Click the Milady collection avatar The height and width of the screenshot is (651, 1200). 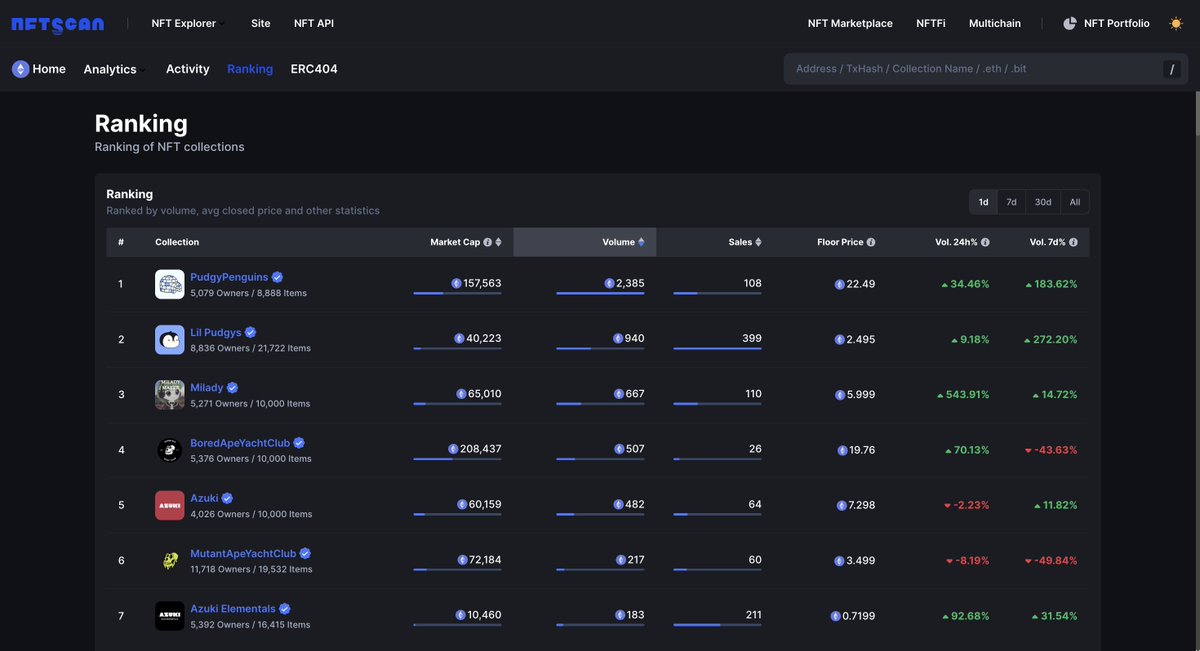click(170, 395)
